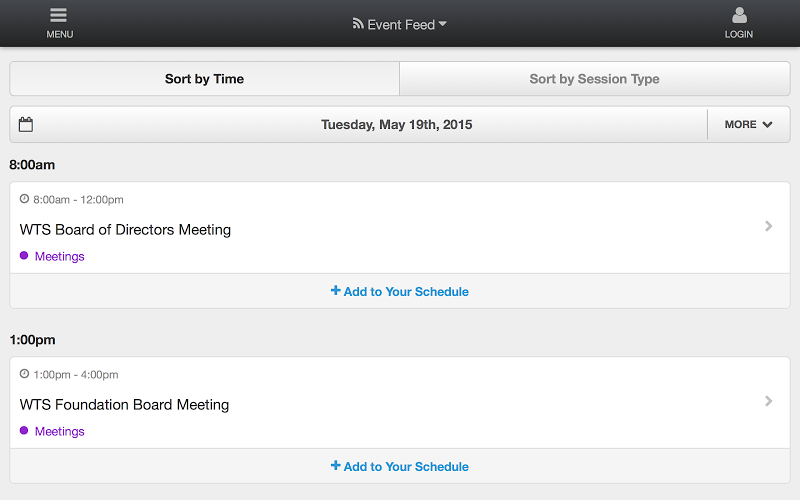
Task: Click the clock icon beside 1:00pm - 4:00pm
Action: (x=25, y=374)
